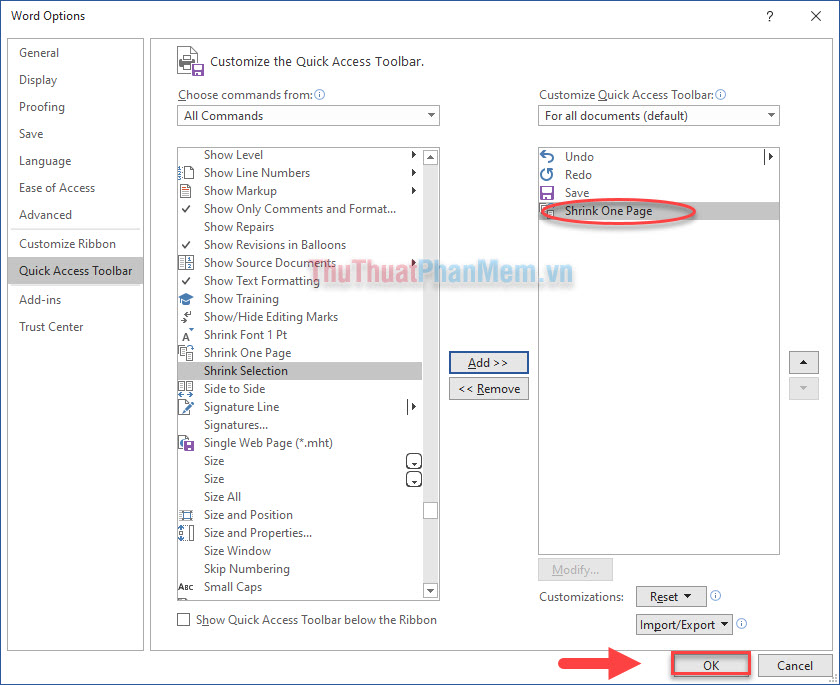
Task: Confirm changes with the OK button
Action: tap(710, 664)
